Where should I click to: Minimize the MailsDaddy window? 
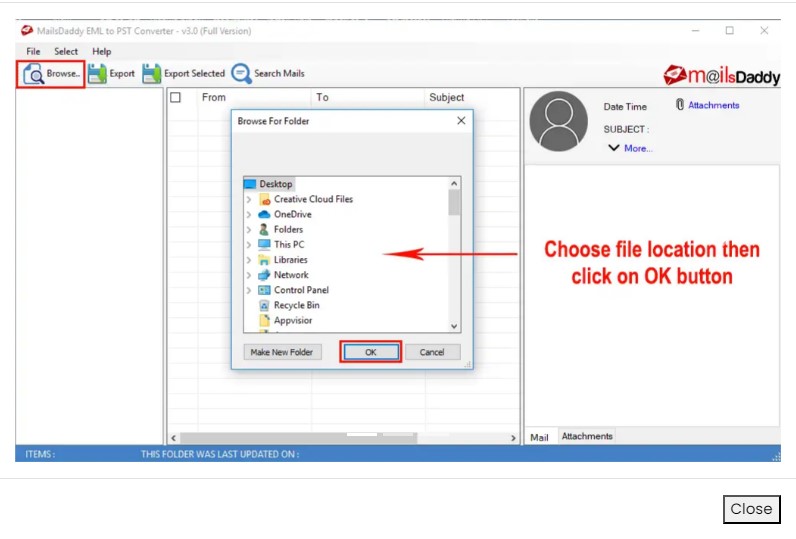695,30
